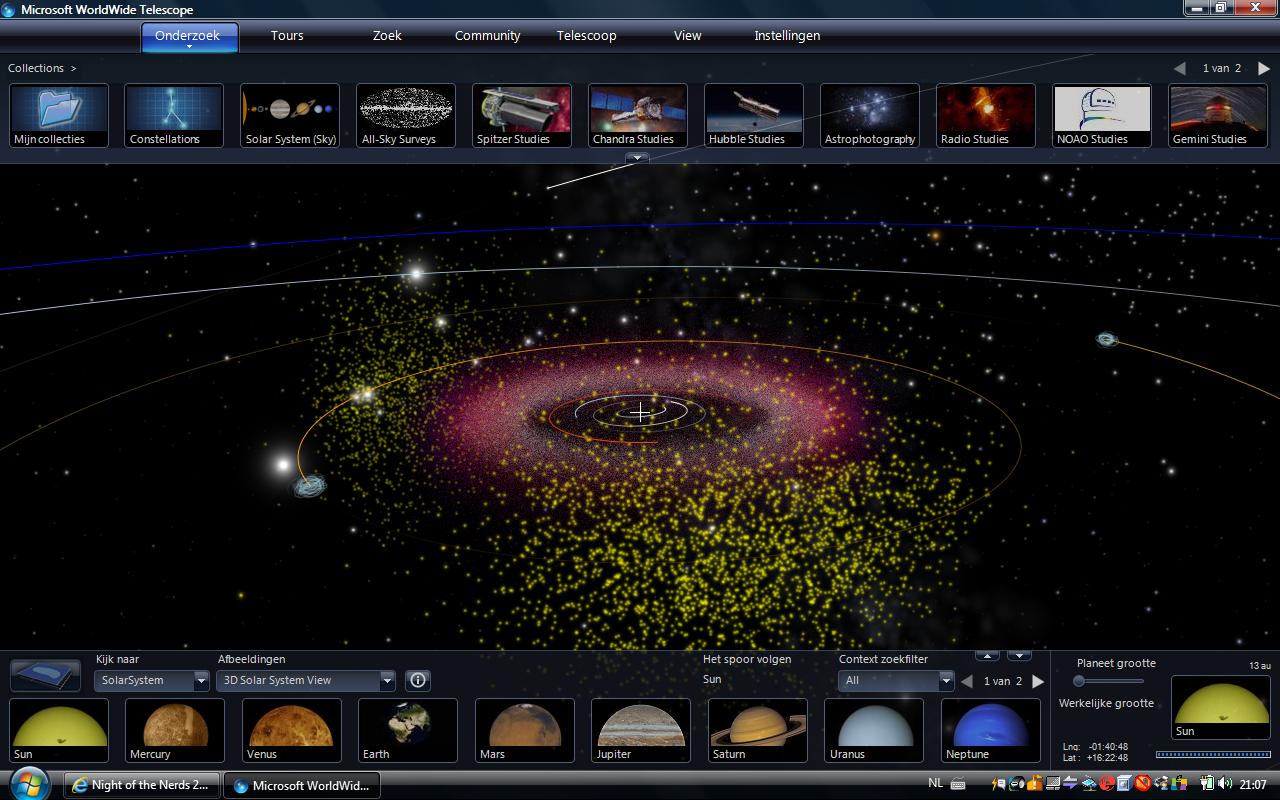Click the dotted zoom level bar
This screenshot has width=1280, height=800.
coord(1213,755)
